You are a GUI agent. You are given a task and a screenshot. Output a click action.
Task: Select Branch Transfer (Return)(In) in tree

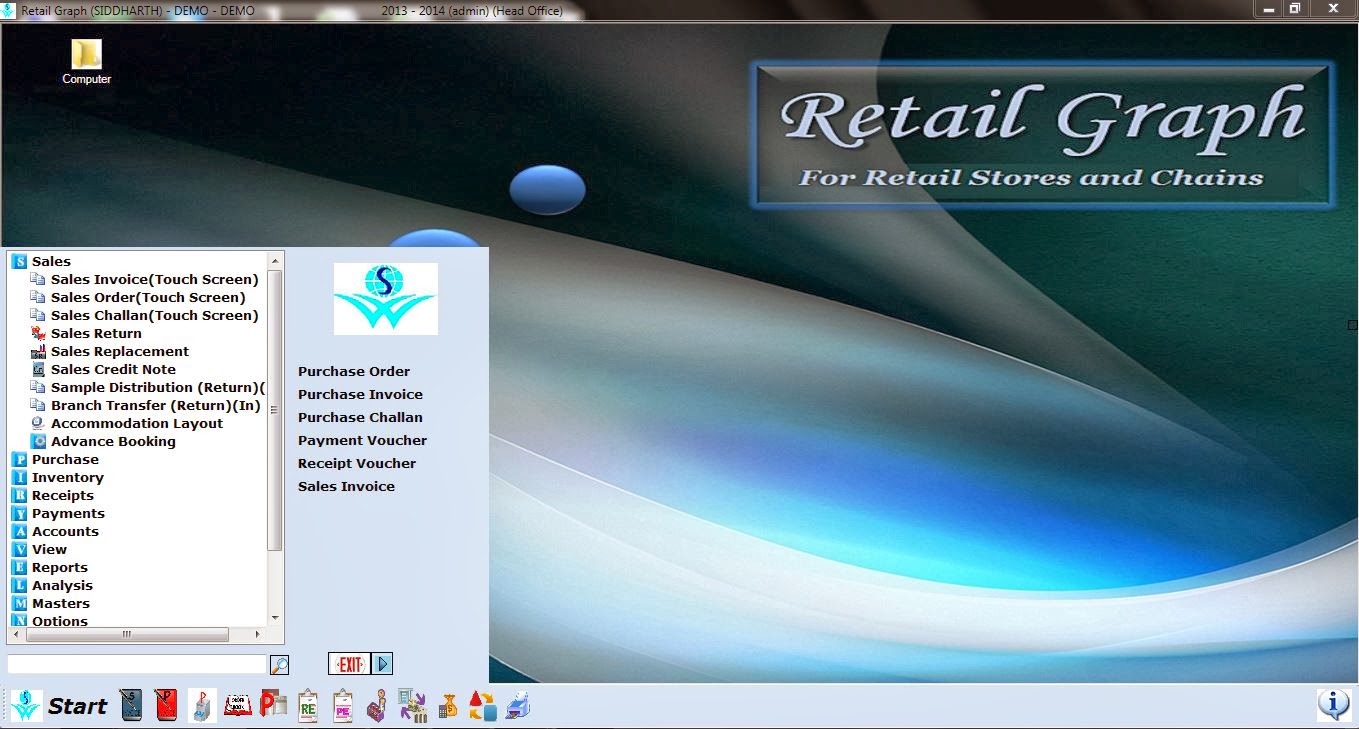(155, 405)
